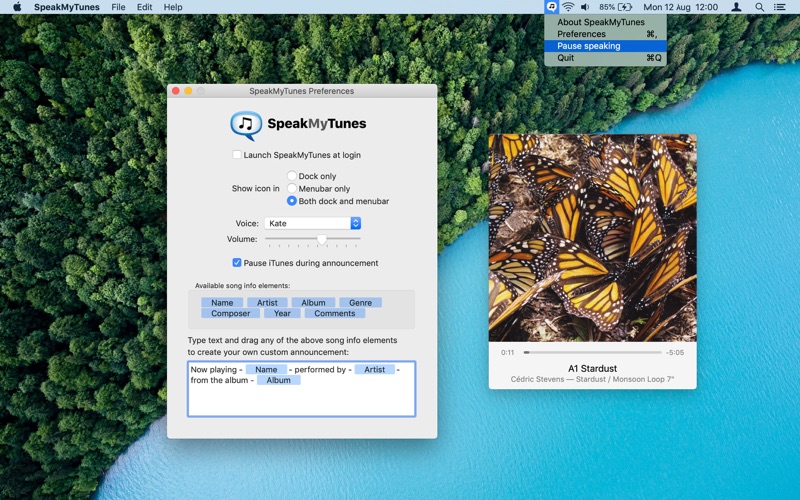Choose About SpeakMyTunes from dropdown menu

point(605,22)
